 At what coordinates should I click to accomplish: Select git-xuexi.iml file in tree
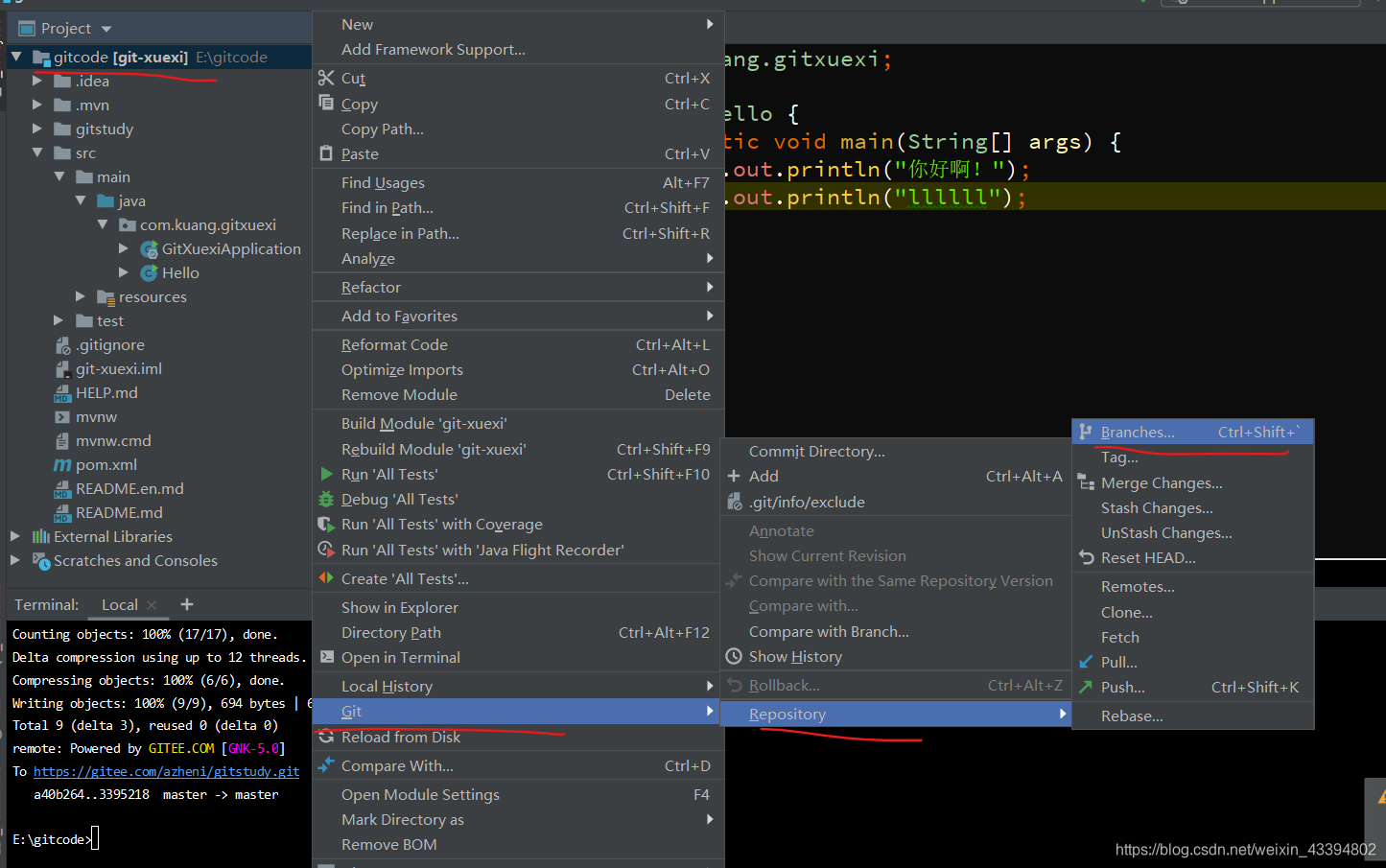point(119,368)
